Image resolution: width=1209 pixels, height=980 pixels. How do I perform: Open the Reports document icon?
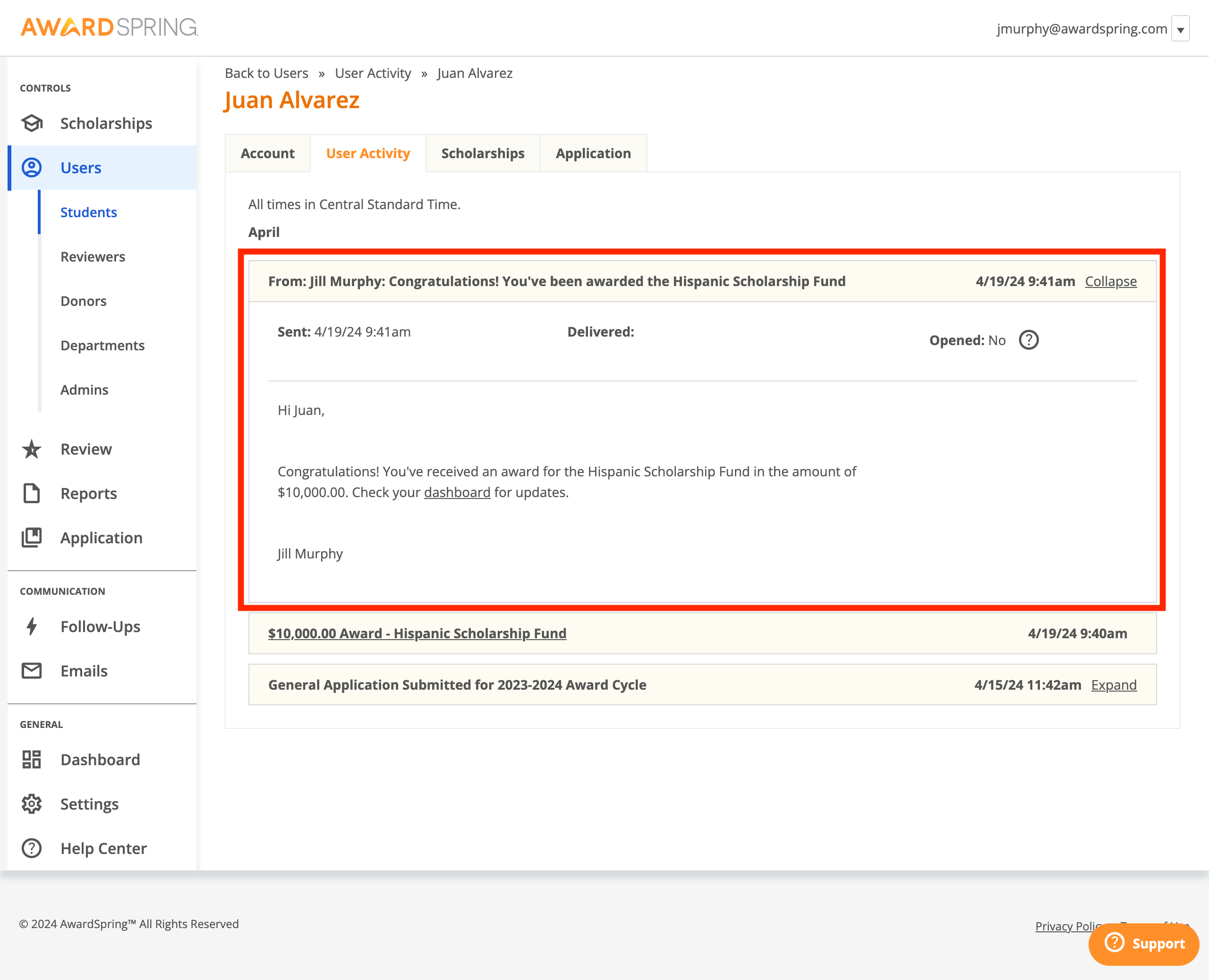(x=32, y=493)
